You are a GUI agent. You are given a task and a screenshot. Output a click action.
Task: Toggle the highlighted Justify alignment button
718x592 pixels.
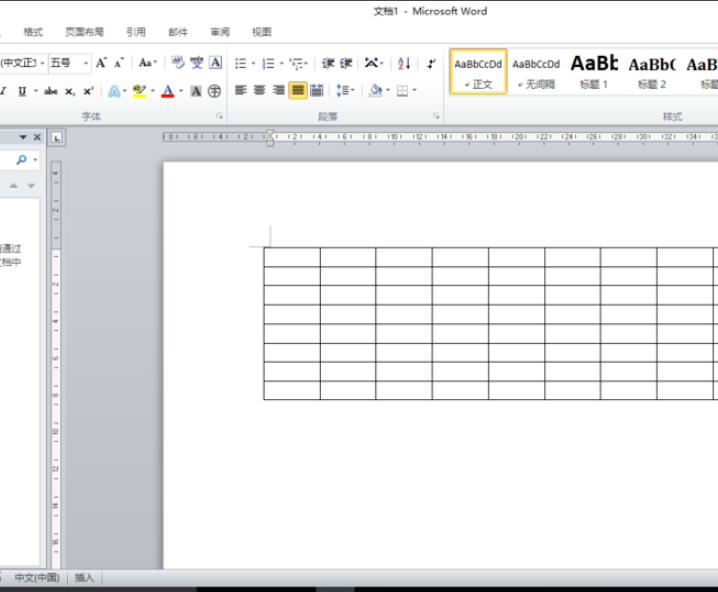click(298, 90)
